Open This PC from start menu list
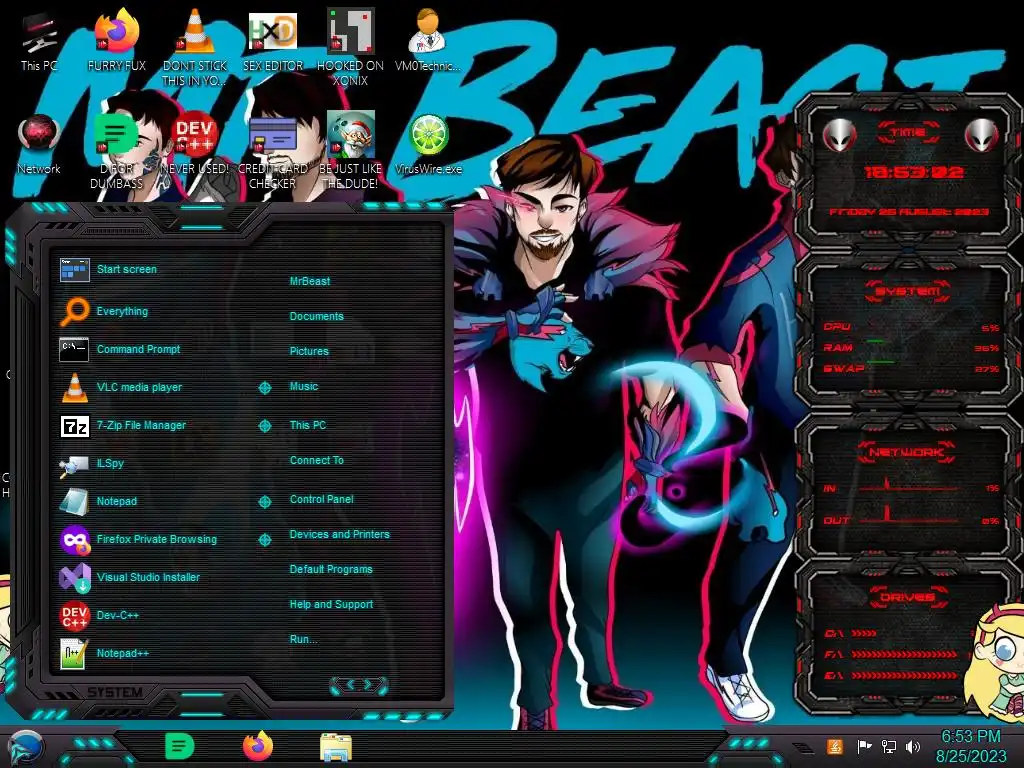 tap(308, 425)
